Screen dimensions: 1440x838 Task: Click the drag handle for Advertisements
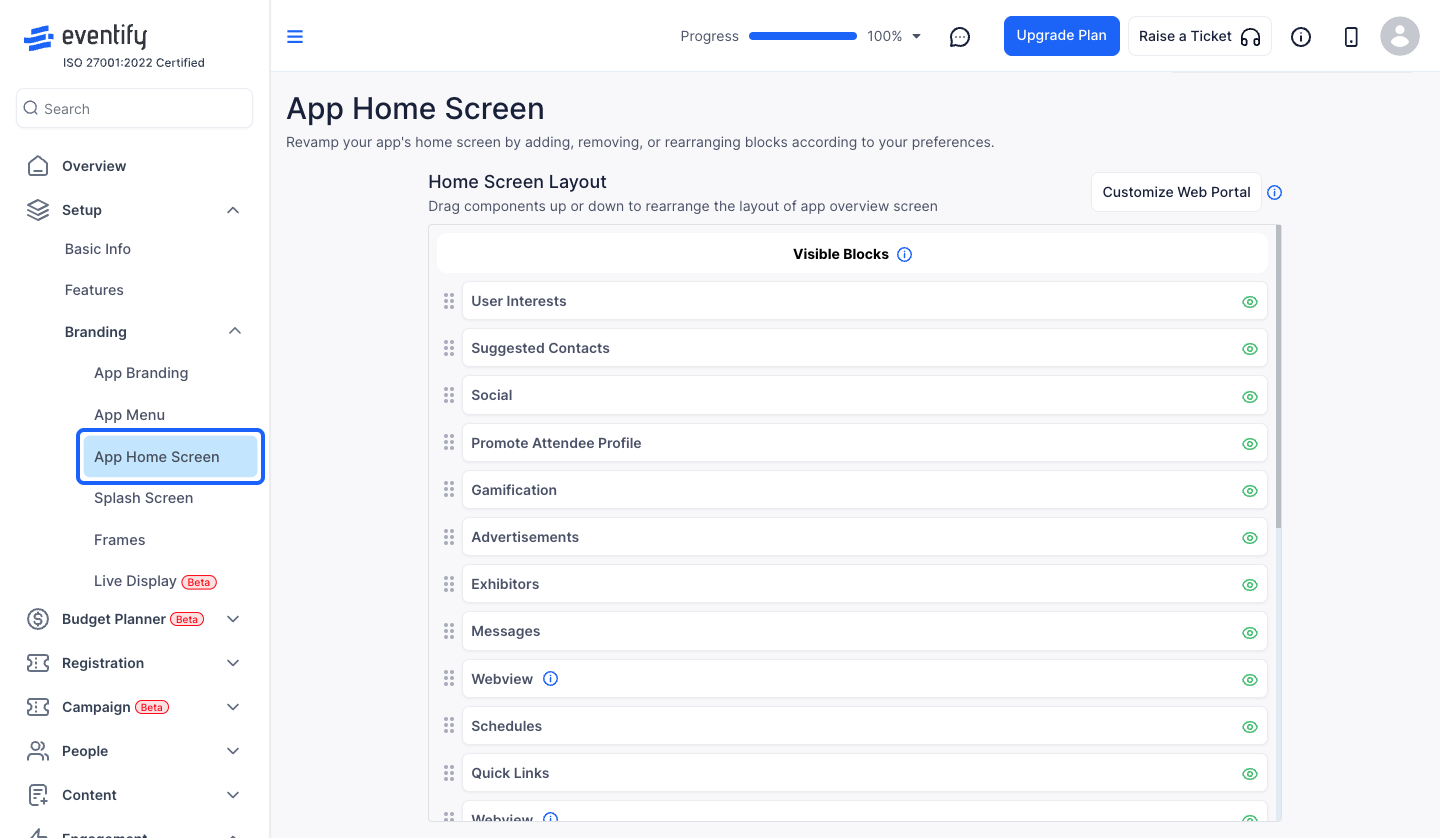(449, 537)
